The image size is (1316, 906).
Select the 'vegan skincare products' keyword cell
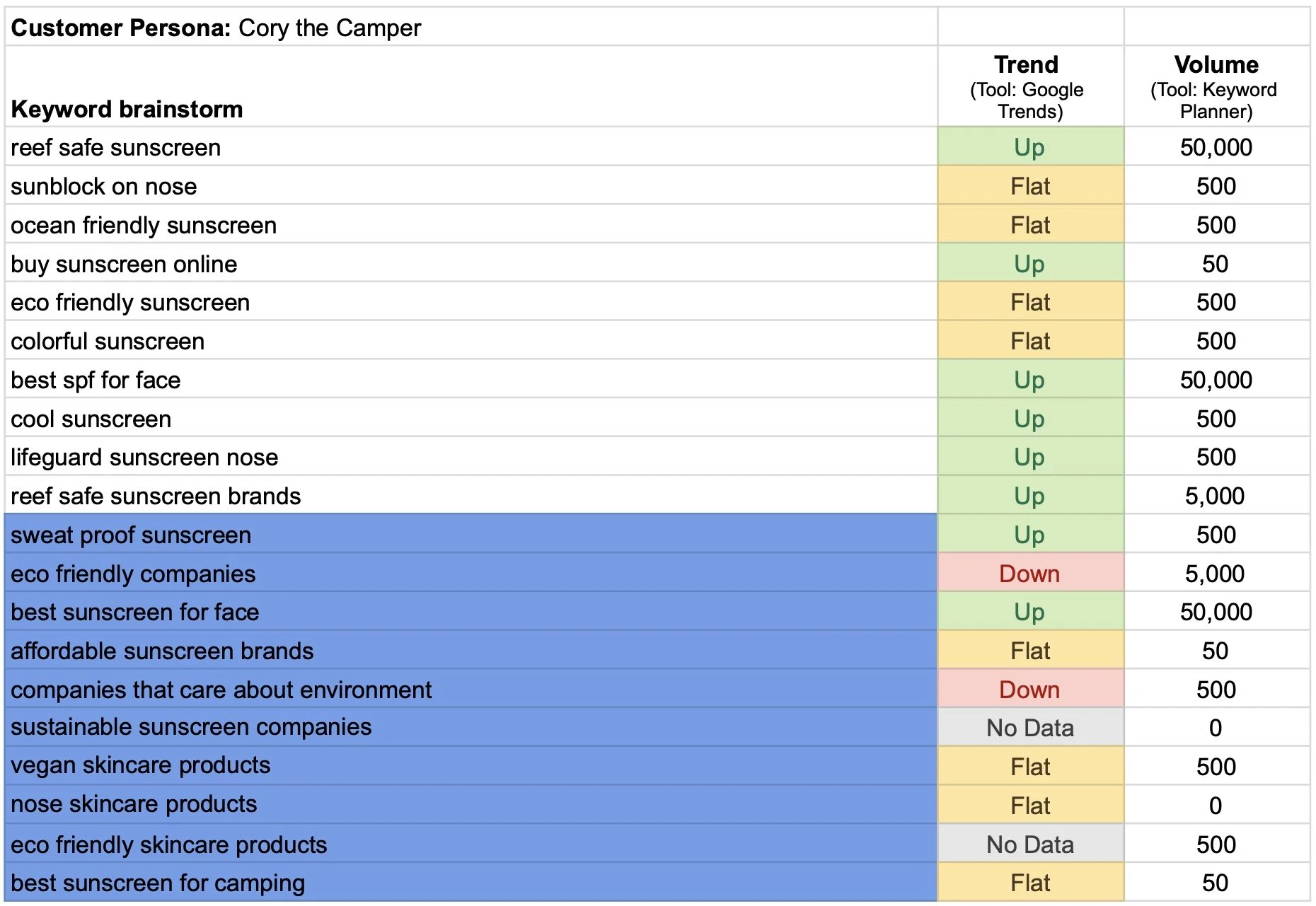[x=471, y=766]
